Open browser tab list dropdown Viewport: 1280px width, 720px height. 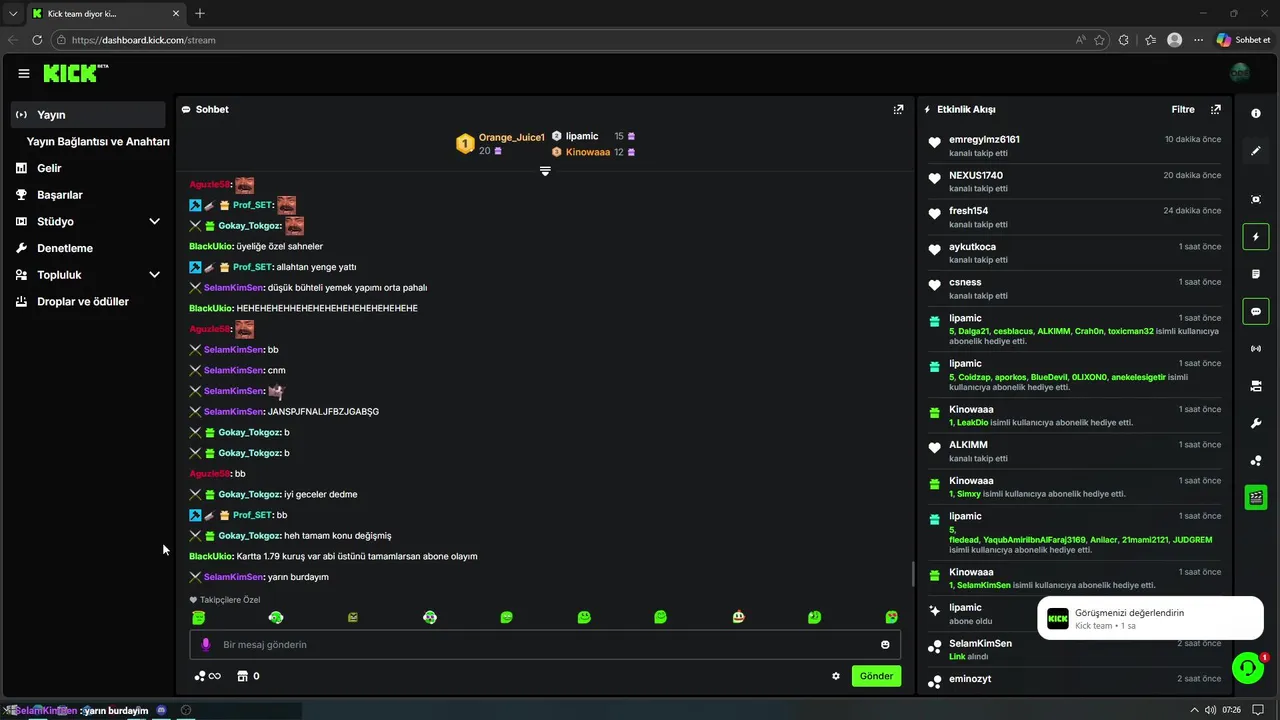[12, 13]
